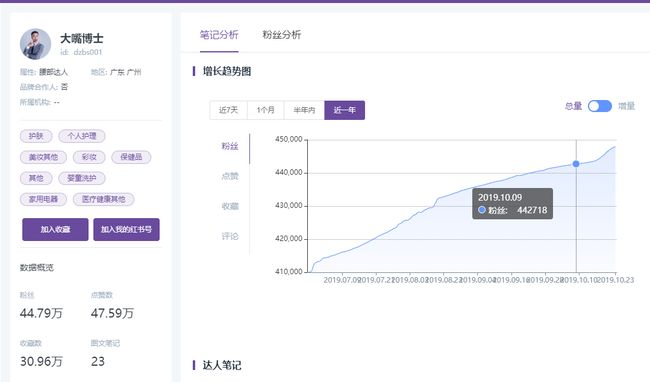
Task: Click the 加入收藏 button
Action: click(55, 230)
